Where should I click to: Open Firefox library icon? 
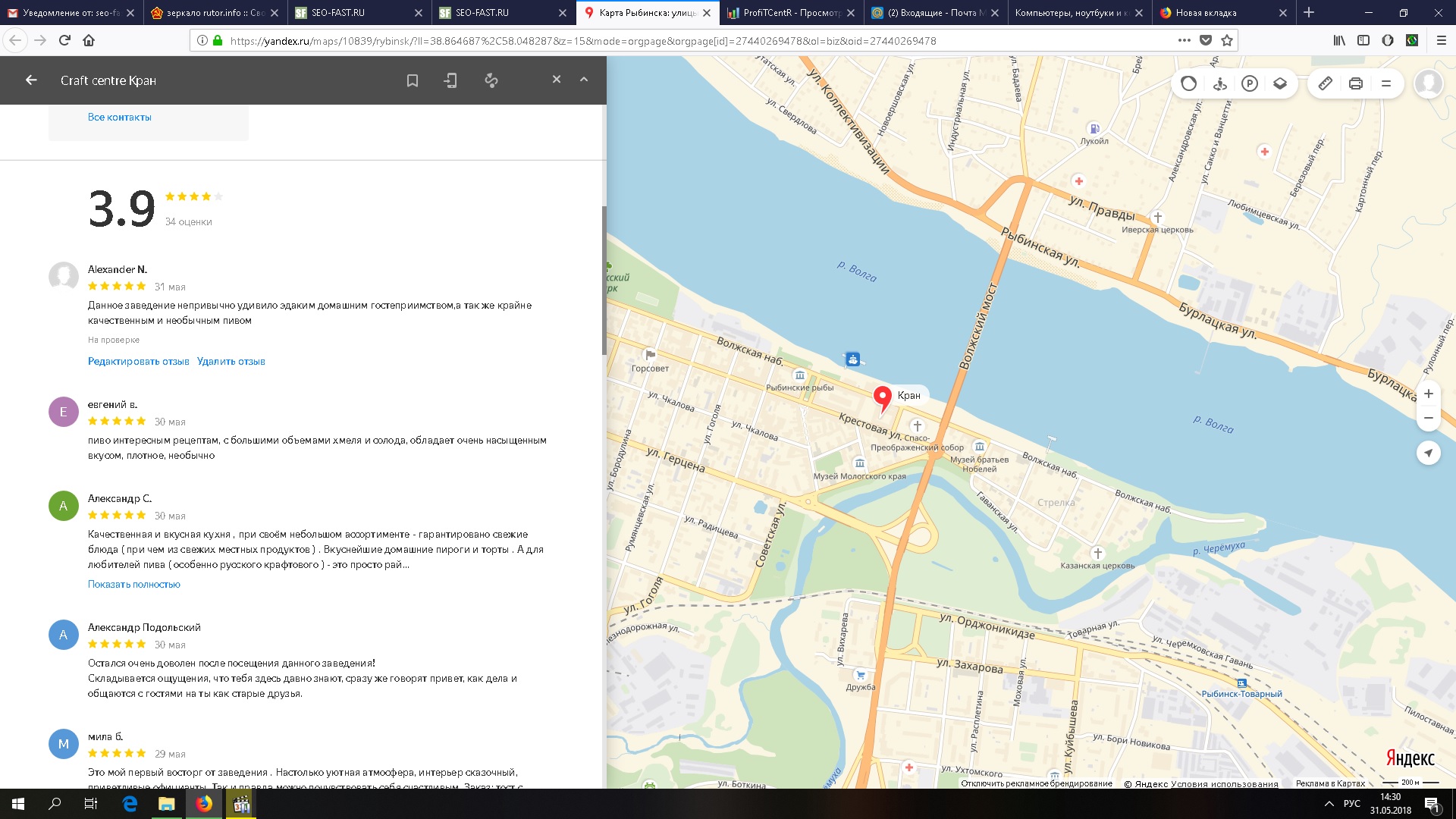coord(1339,41)
